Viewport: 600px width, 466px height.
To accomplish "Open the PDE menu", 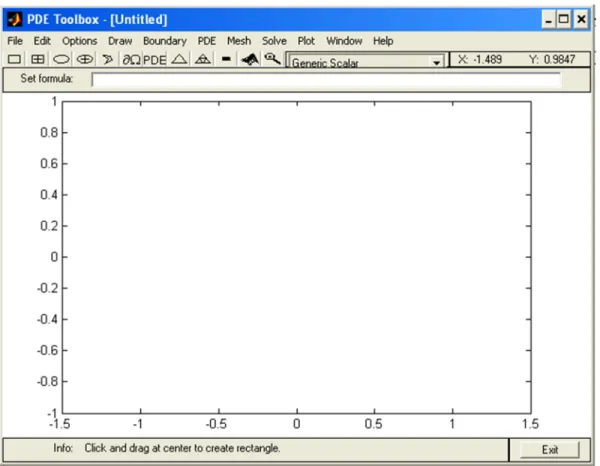I will point(207,41).
